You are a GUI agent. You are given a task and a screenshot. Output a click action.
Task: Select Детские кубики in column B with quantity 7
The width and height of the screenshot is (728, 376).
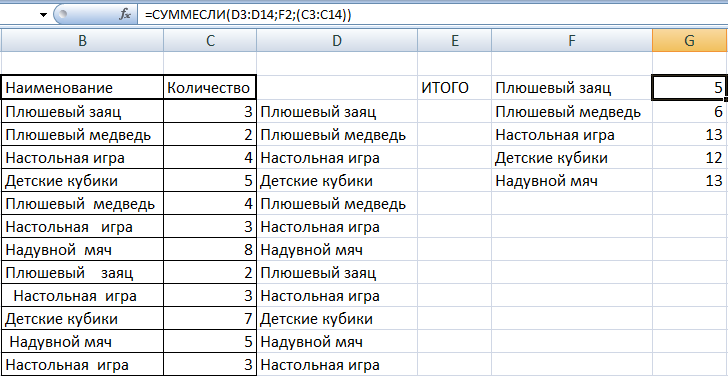82,319
